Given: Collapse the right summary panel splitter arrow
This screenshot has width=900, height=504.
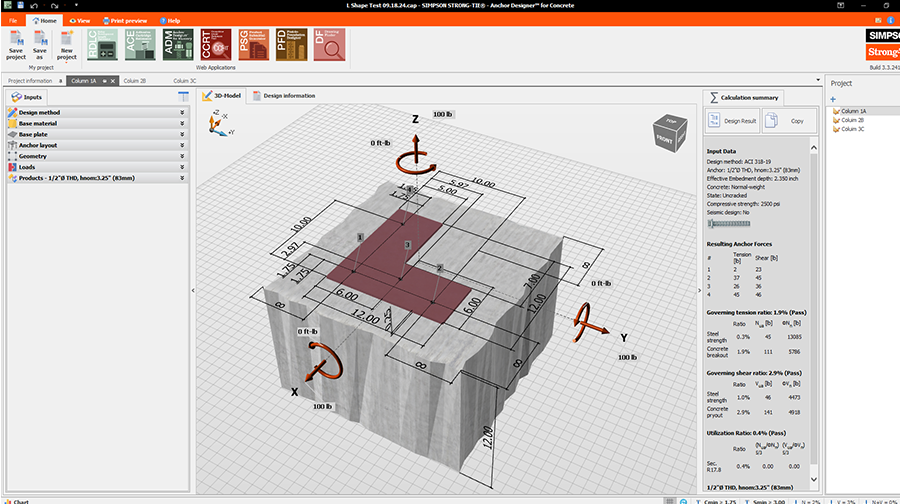Looking at the screenshot, I should (699, 290).
